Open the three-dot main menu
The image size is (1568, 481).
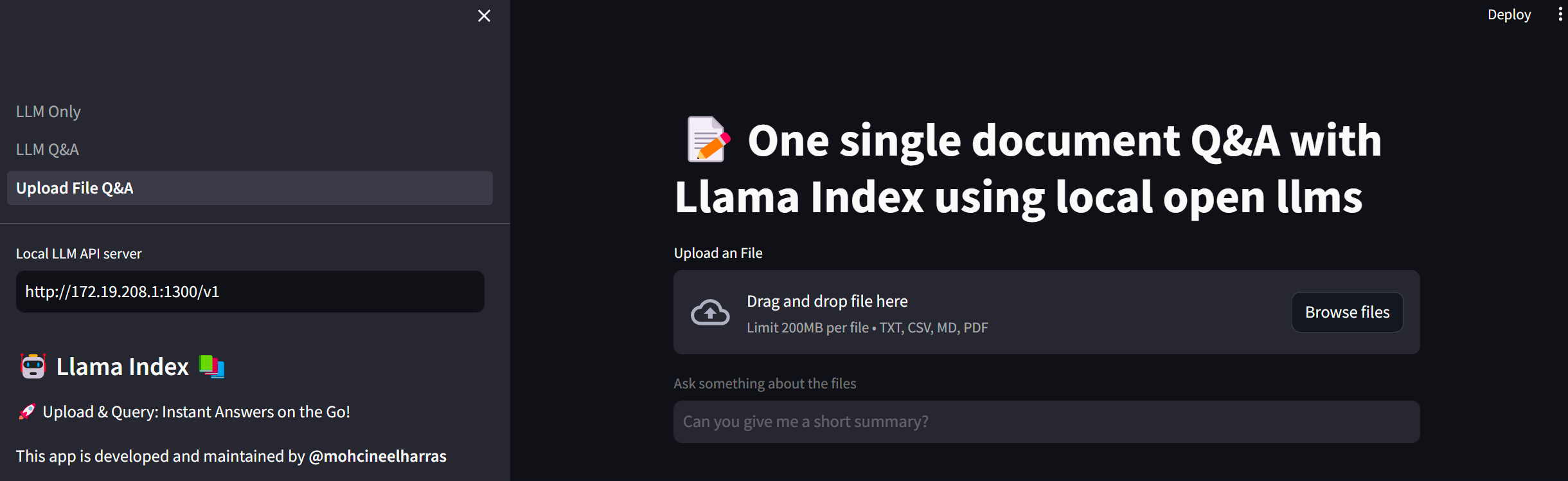1560,14
